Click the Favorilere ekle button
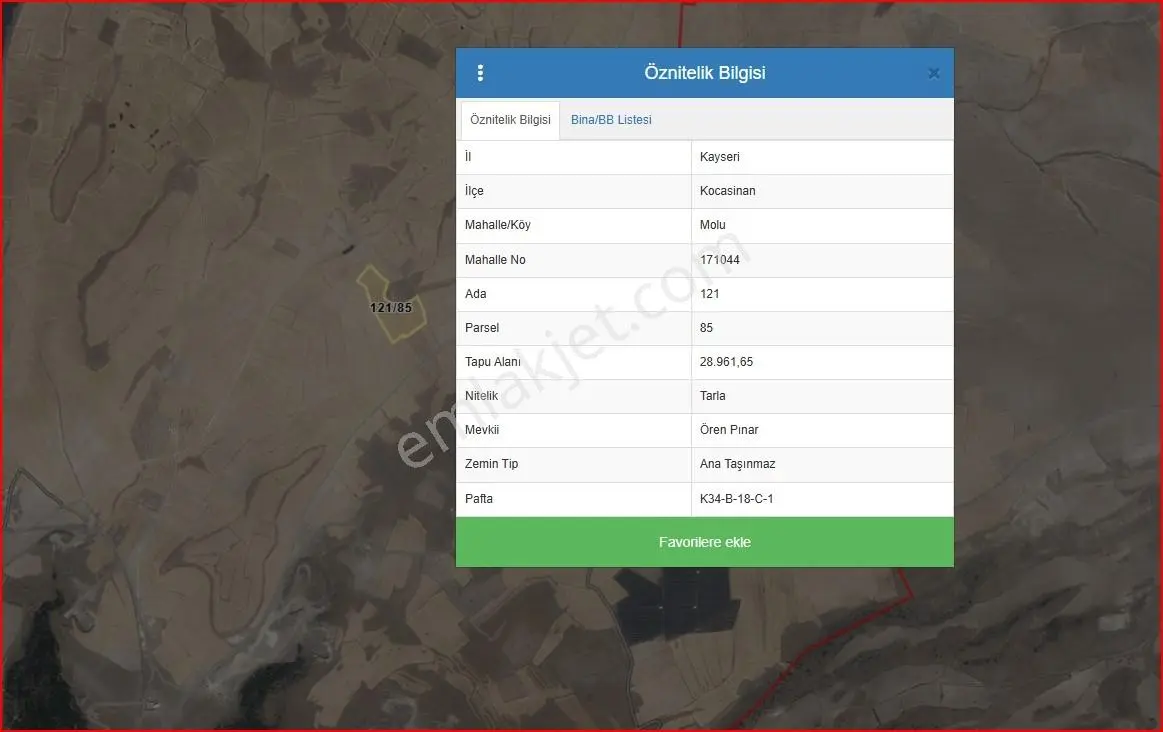The image size is (1163, 732). [x=705, y=542]
